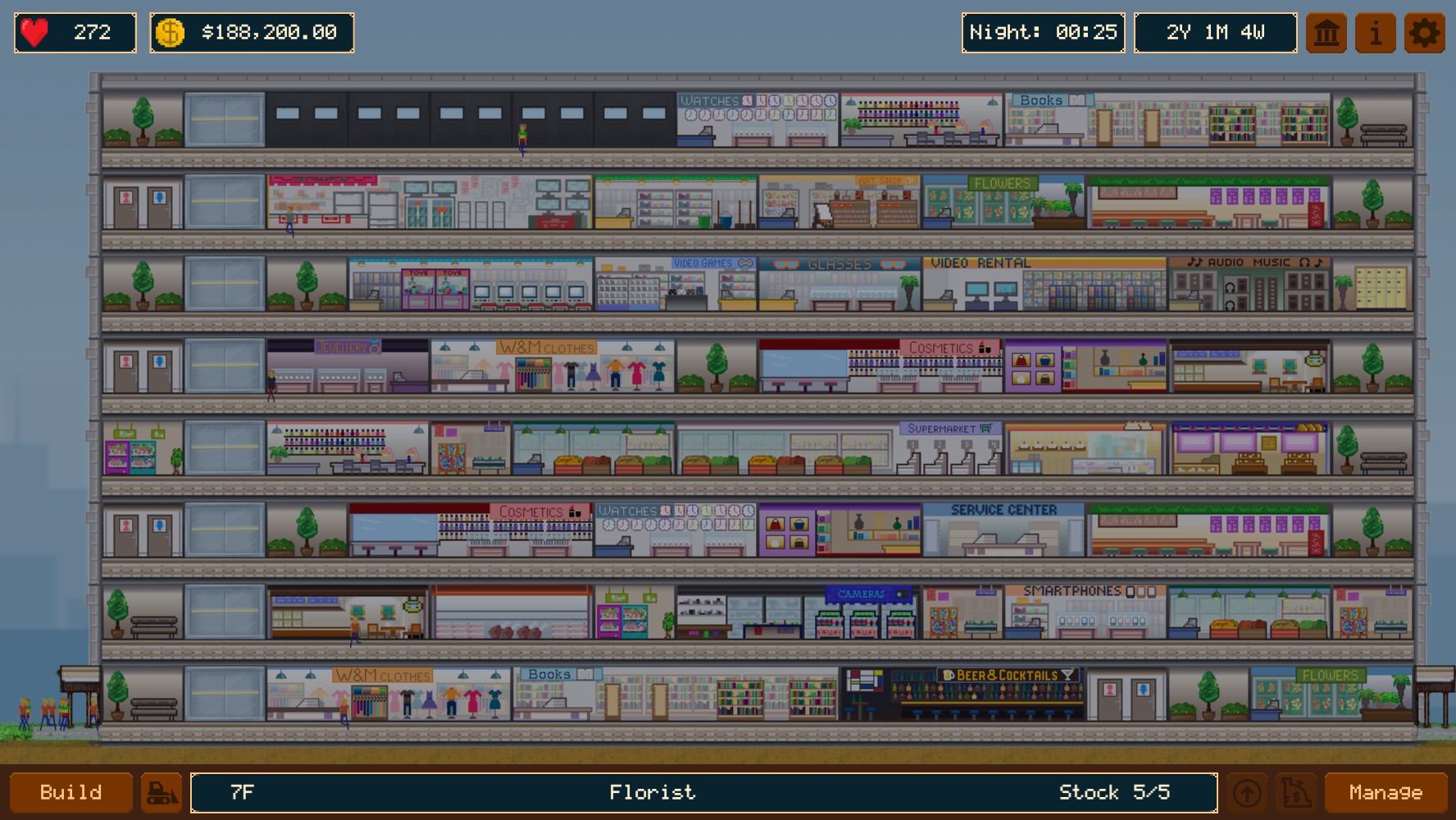Click the Night 00:25 time display
Viewport: 1456px width, 820px height.
[1043, 33]
